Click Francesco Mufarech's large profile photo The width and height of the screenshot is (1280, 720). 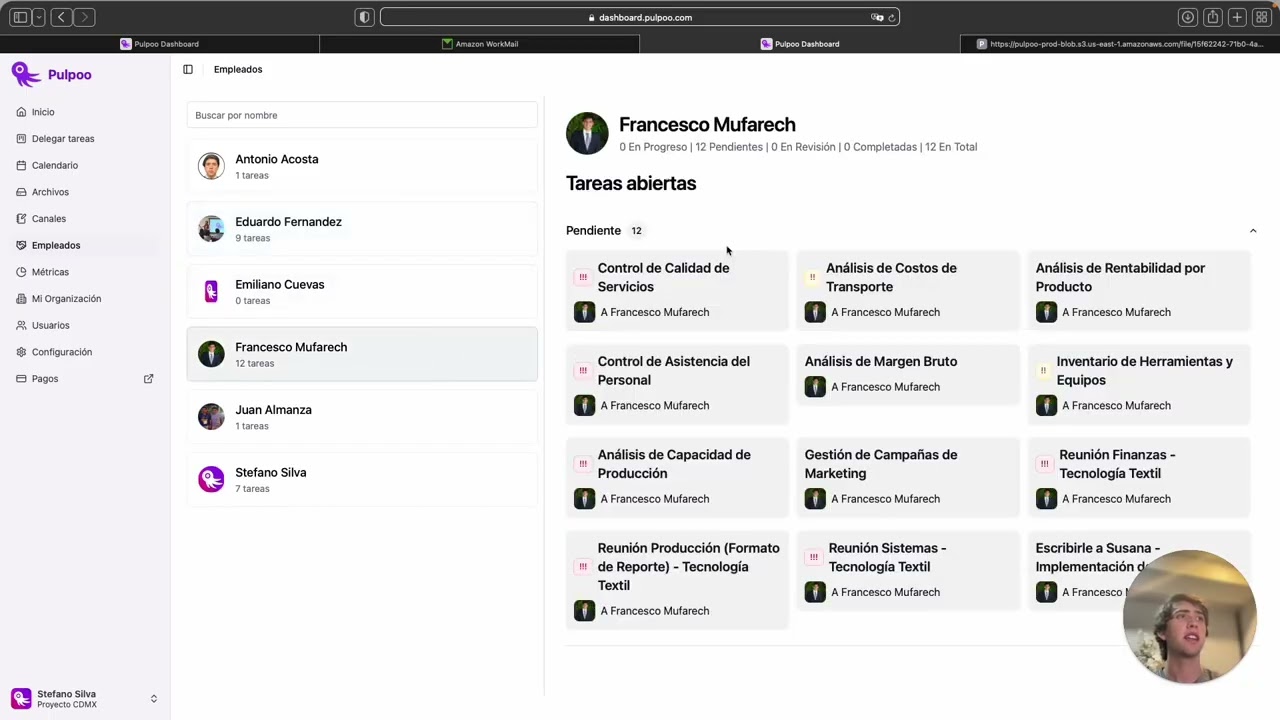pos(587,133)
